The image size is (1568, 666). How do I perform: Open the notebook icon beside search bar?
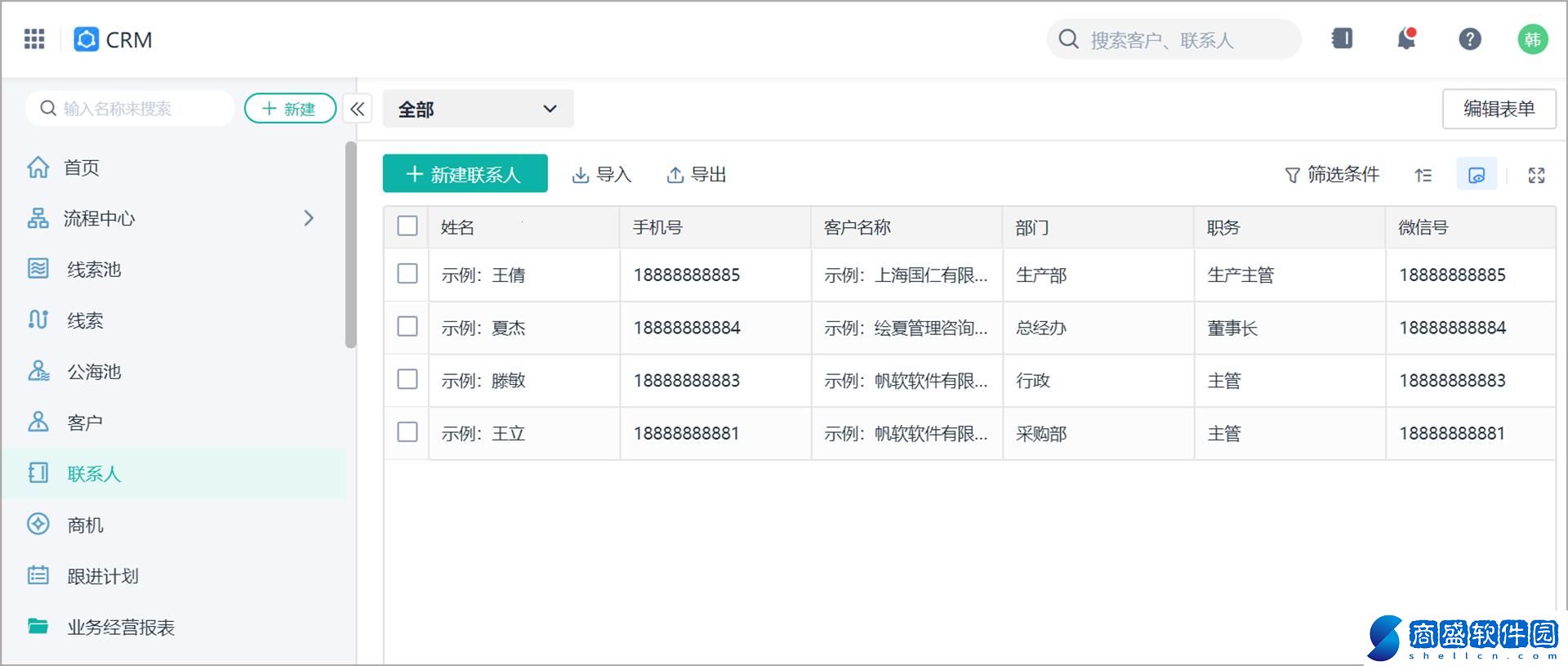[1342, 38]
